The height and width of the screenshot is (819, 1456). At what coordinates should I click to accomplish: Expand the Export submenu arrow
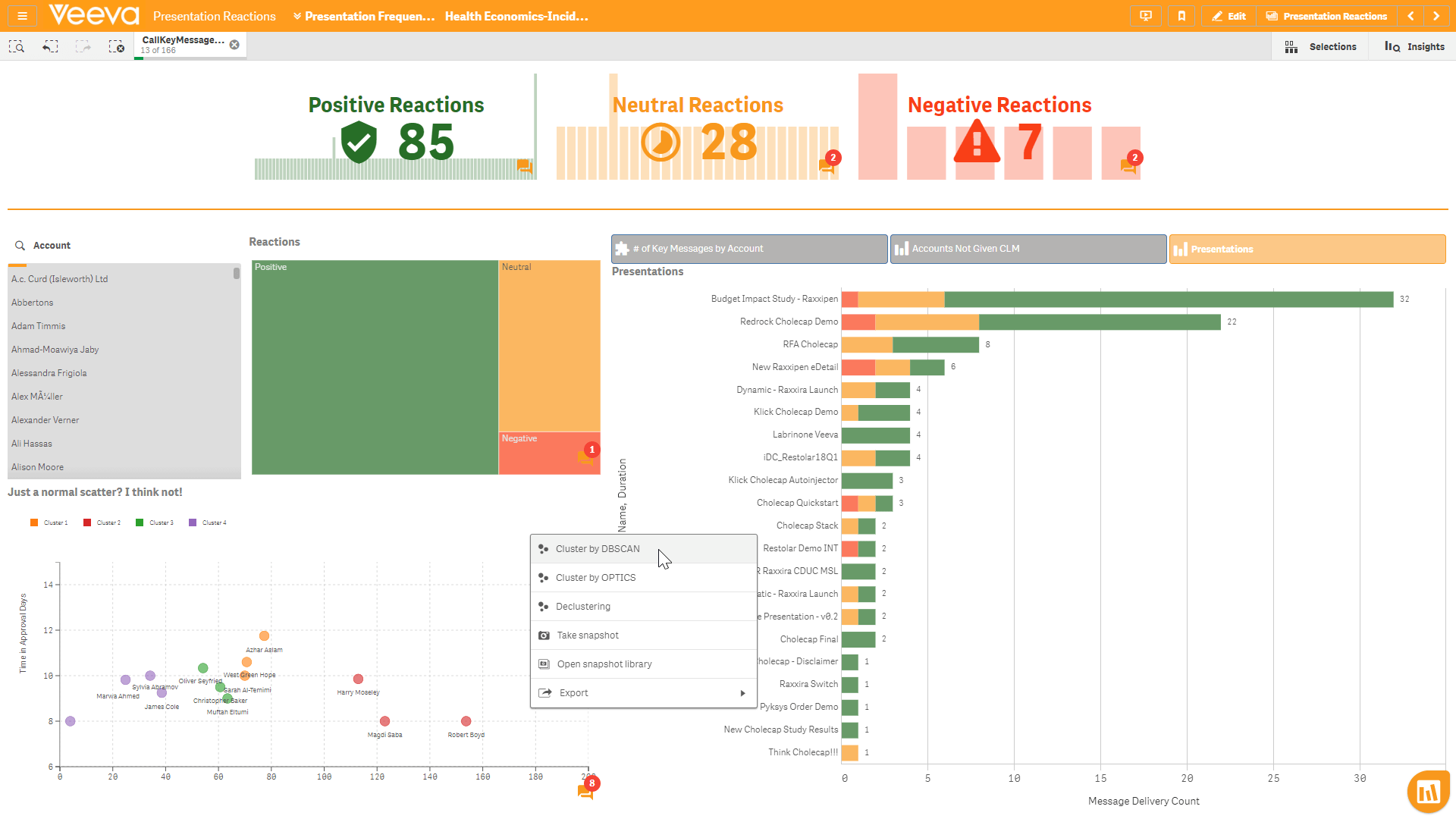click(743, 693)
